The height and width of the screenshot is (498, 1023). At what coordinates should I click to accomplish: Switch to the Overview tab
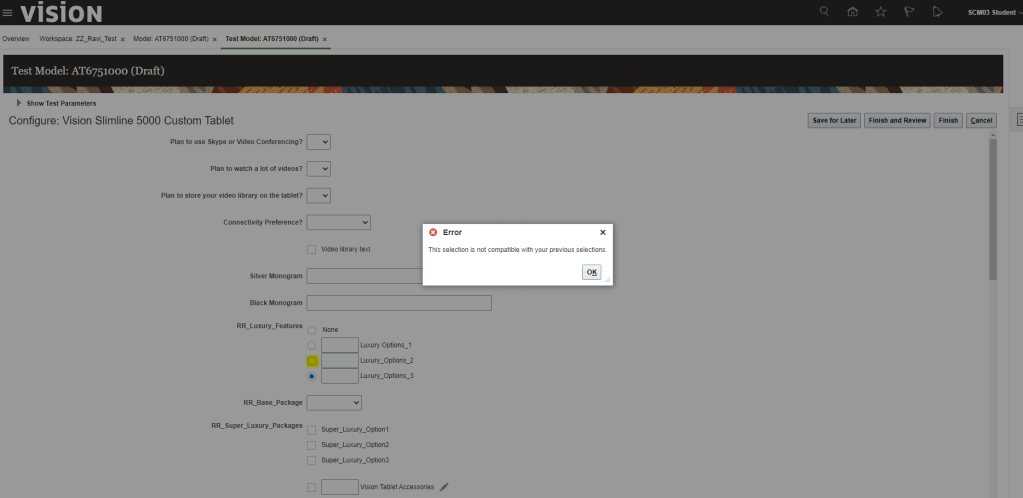click(15, 39)
